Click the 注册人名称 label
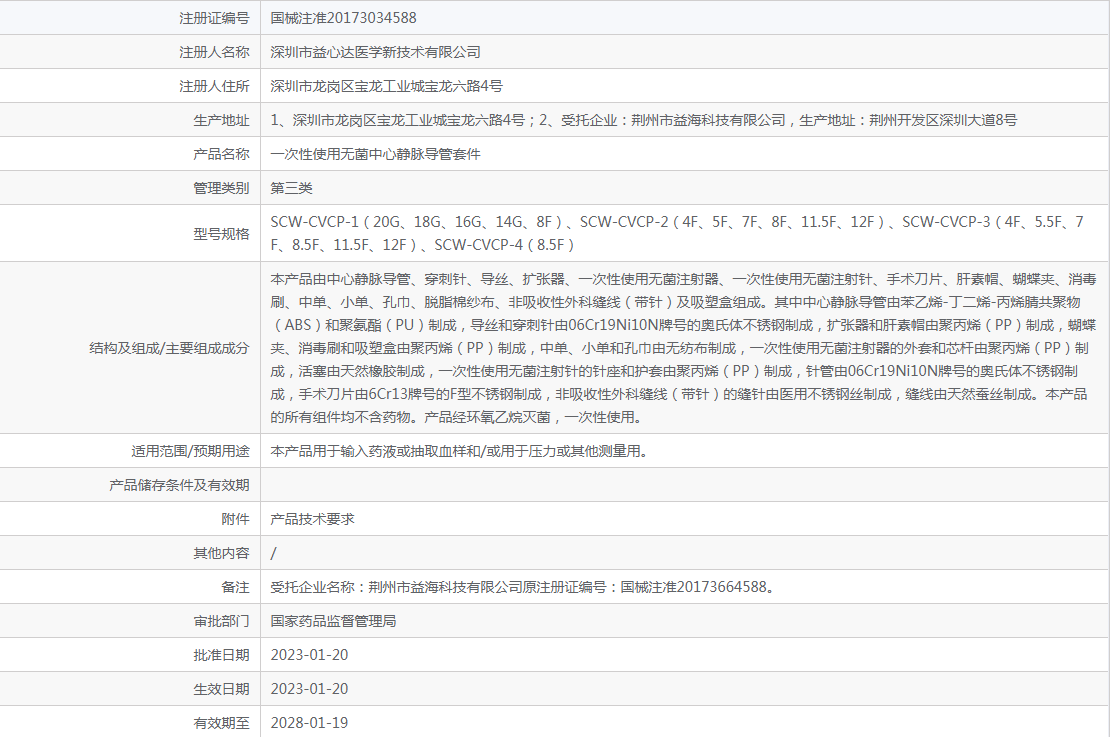The width and height of the screenshot is (1113, 737). point(214,52)
